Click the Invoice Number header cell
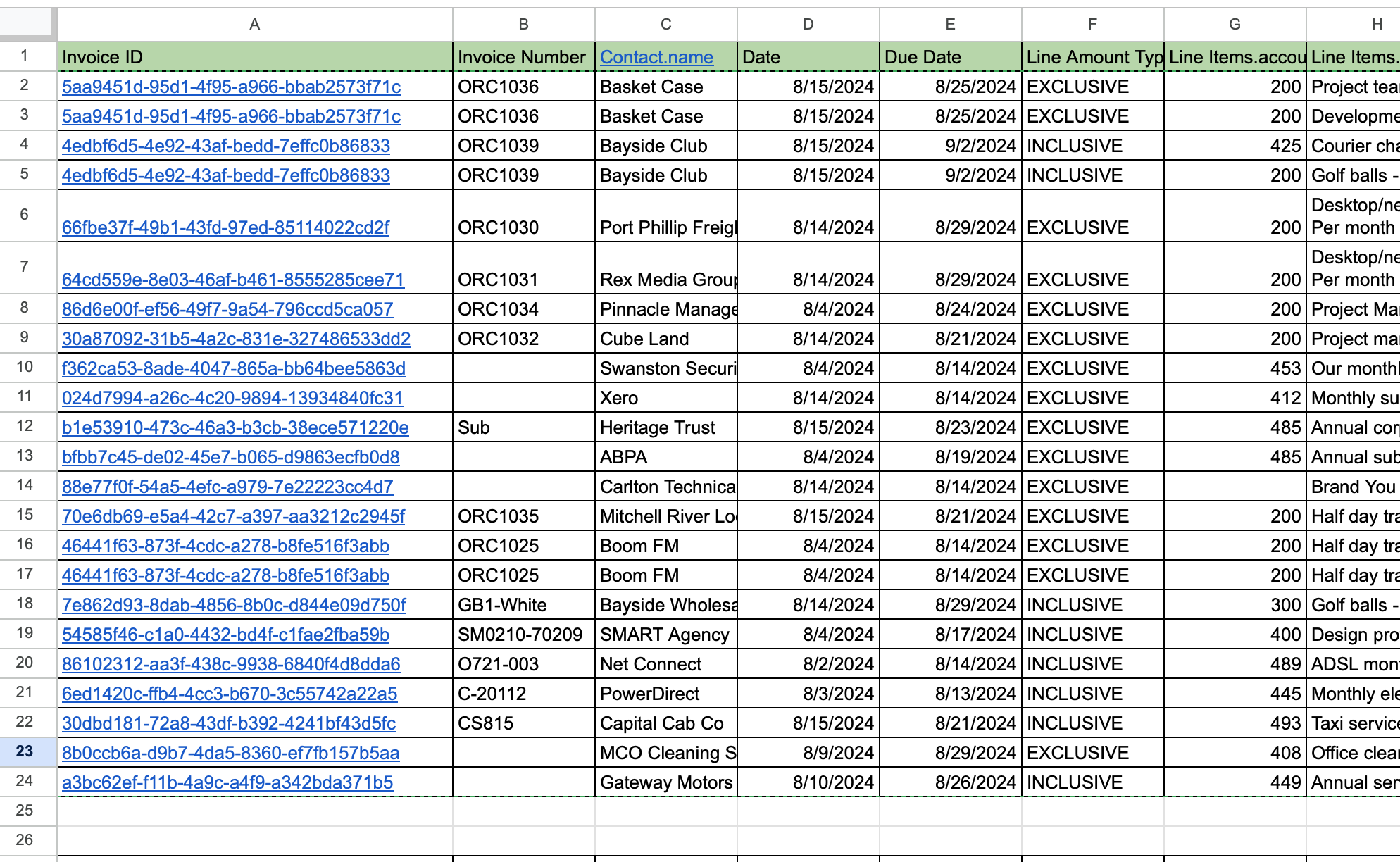This screenshot has height=862, width=1400. tap(523, 57)
